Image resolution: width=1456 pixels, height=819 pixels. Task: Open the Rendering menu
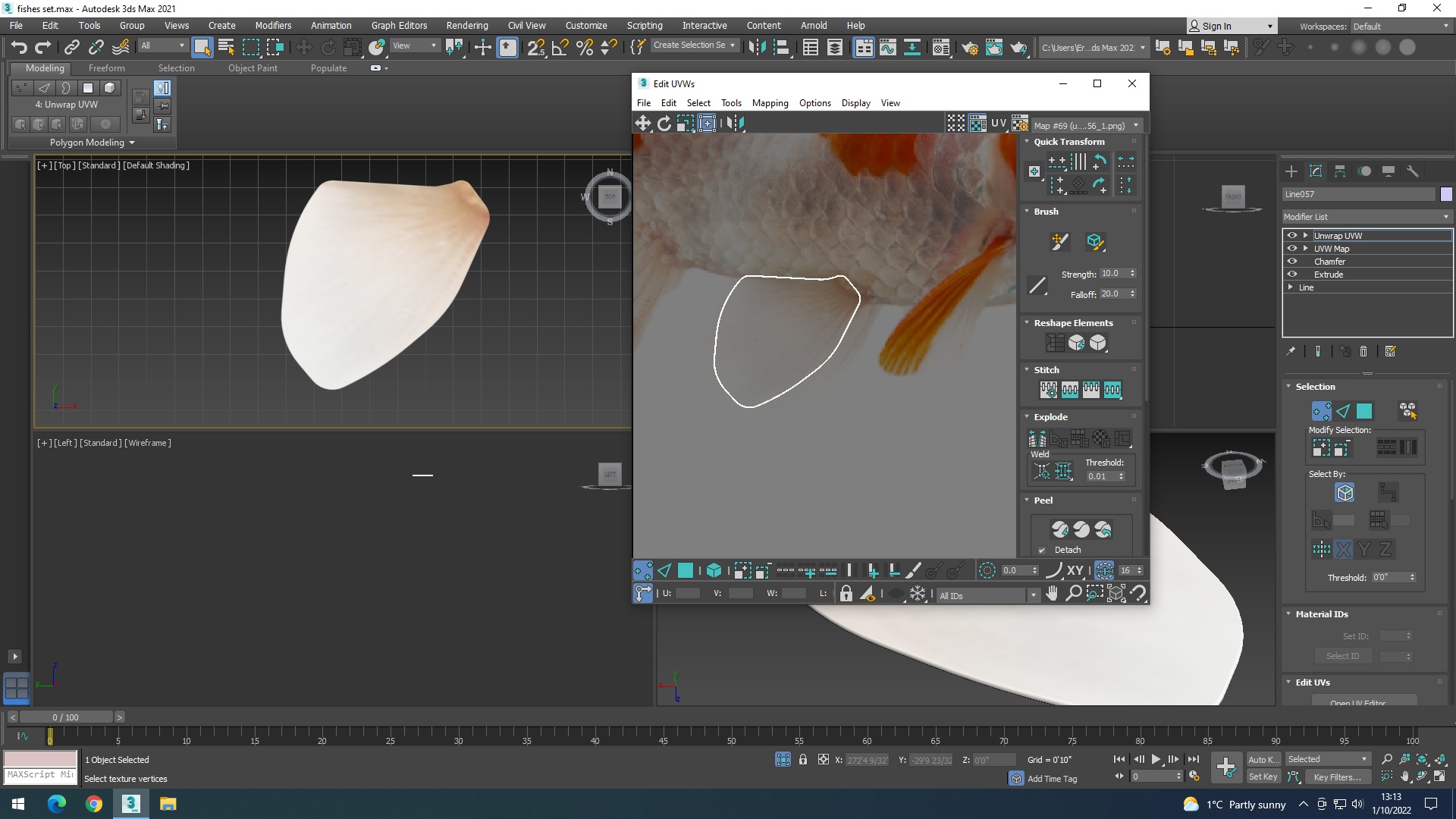[467, 25]
